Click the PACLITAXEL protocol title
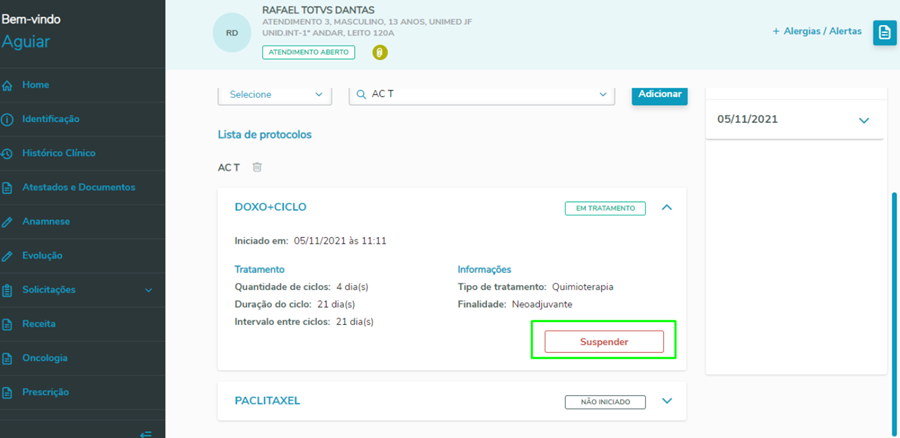Viewport: 900px width, 438px height. (x=267, y=401)
